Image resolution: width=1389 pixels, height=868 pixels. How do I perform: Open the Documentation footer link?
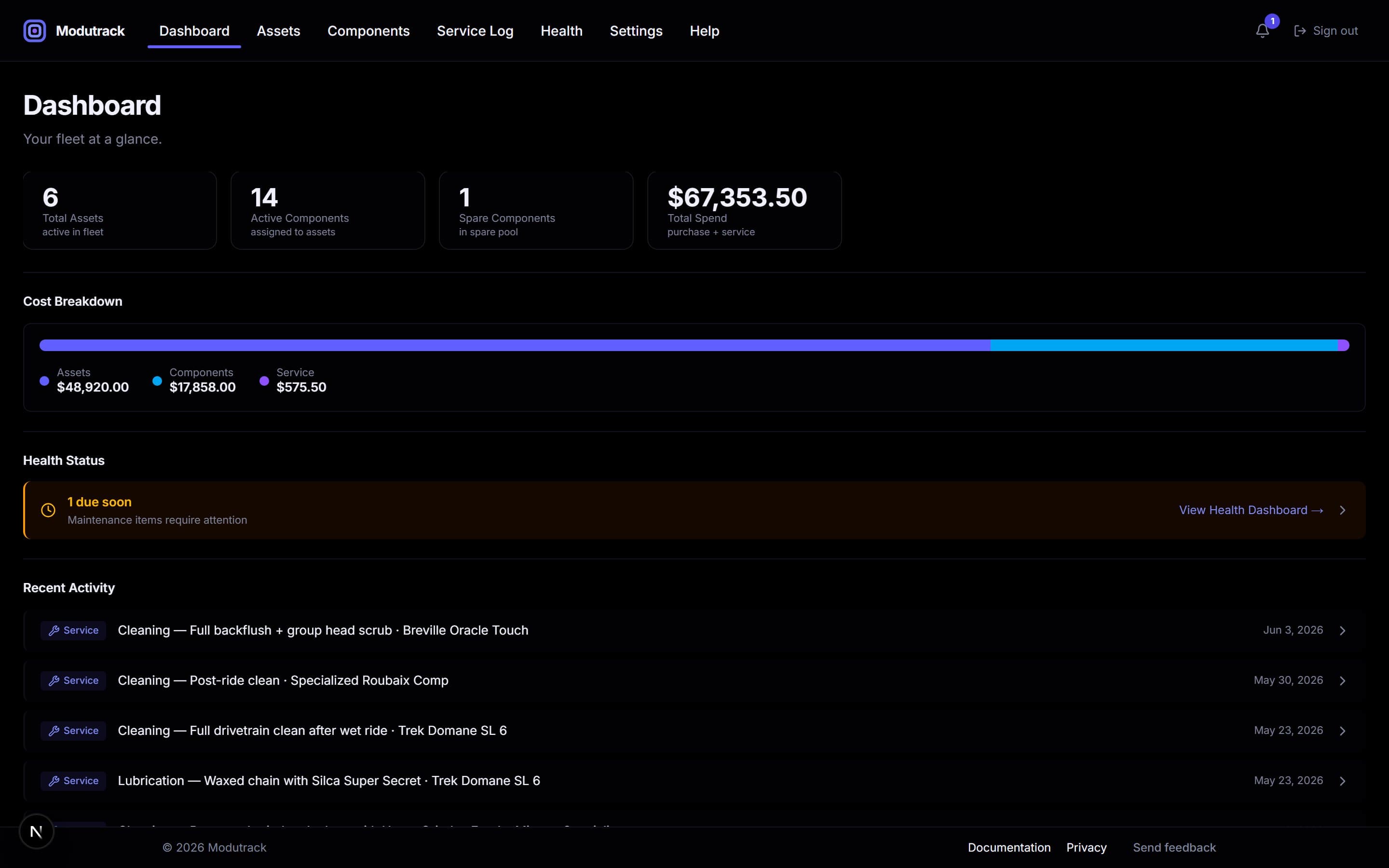(1009, 847)
